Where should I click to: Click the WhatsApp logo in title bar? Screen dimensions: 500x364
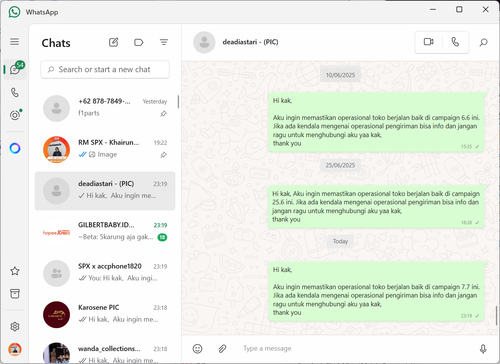pos(14,12)
